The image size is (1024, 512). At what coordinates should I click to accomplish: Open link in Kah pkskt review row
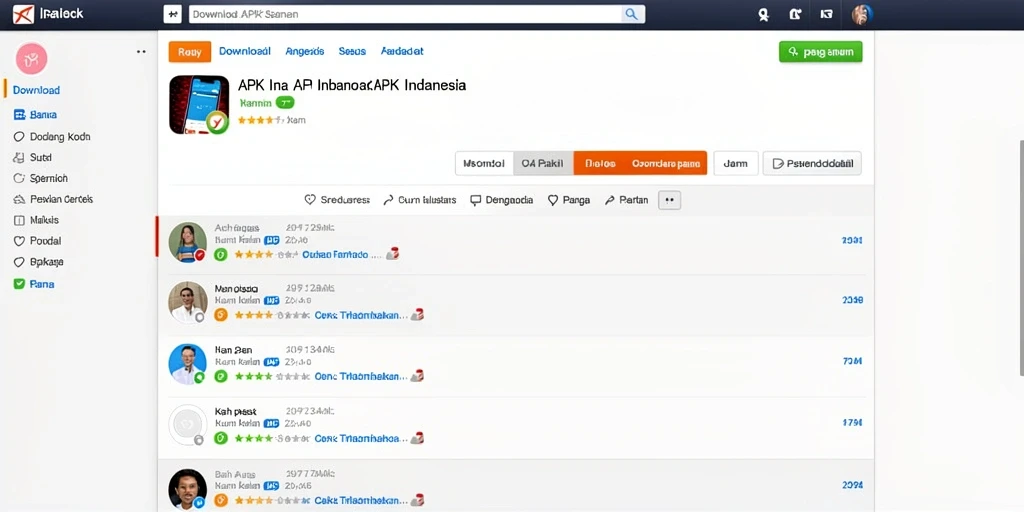361,438
